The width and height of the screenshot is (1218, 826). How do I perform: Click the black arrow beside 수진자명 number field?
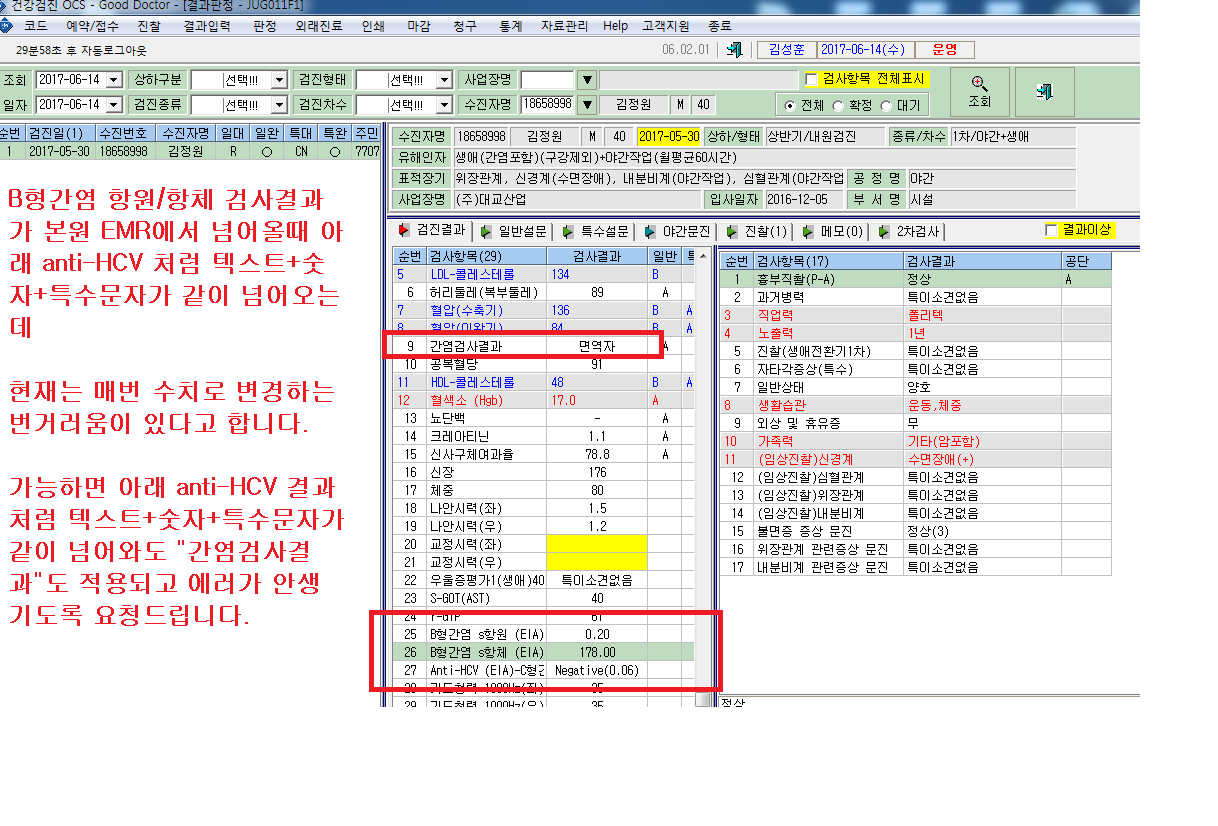(587, 104)
